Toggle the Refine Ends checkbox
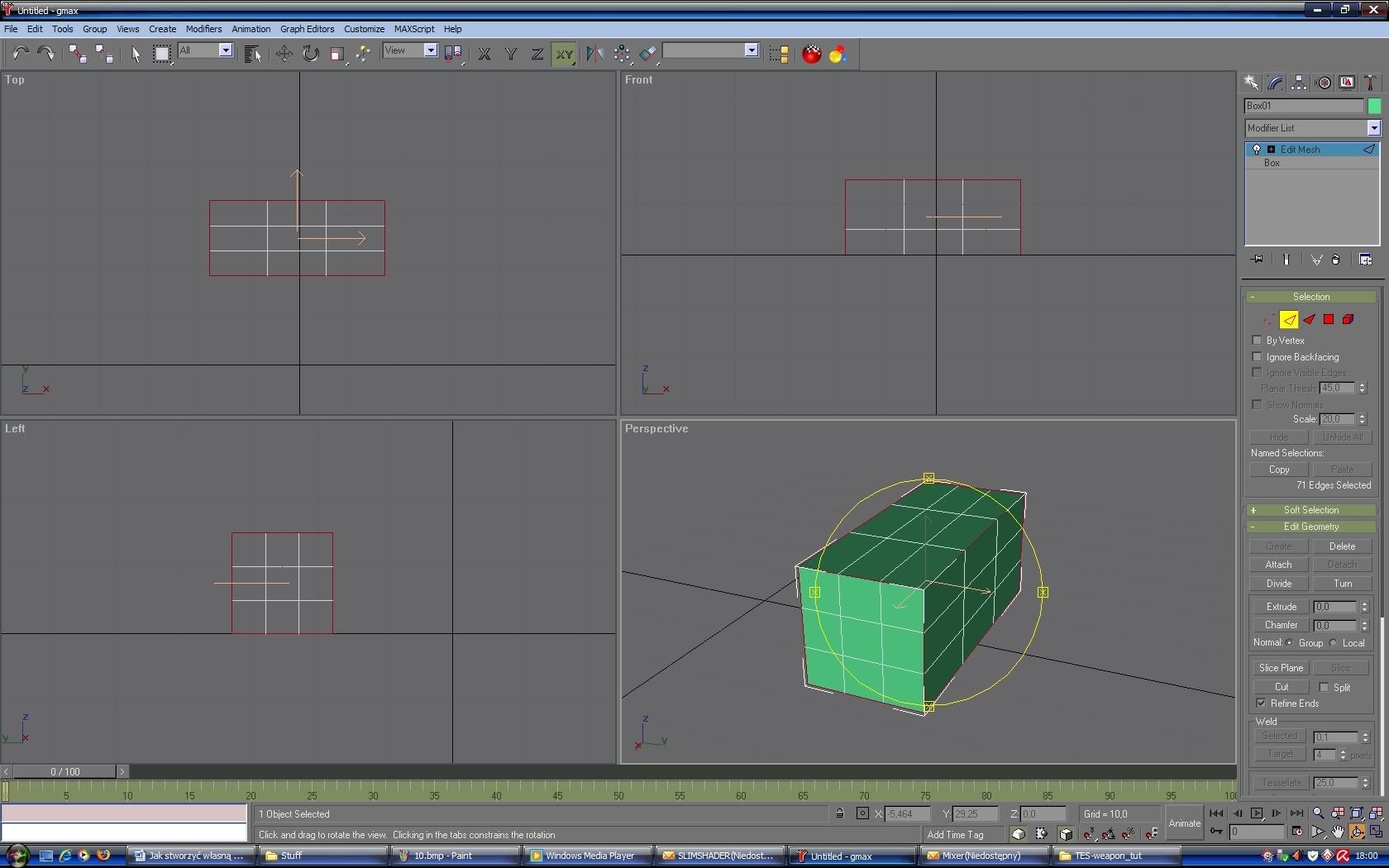 [x=1261, y=703]
